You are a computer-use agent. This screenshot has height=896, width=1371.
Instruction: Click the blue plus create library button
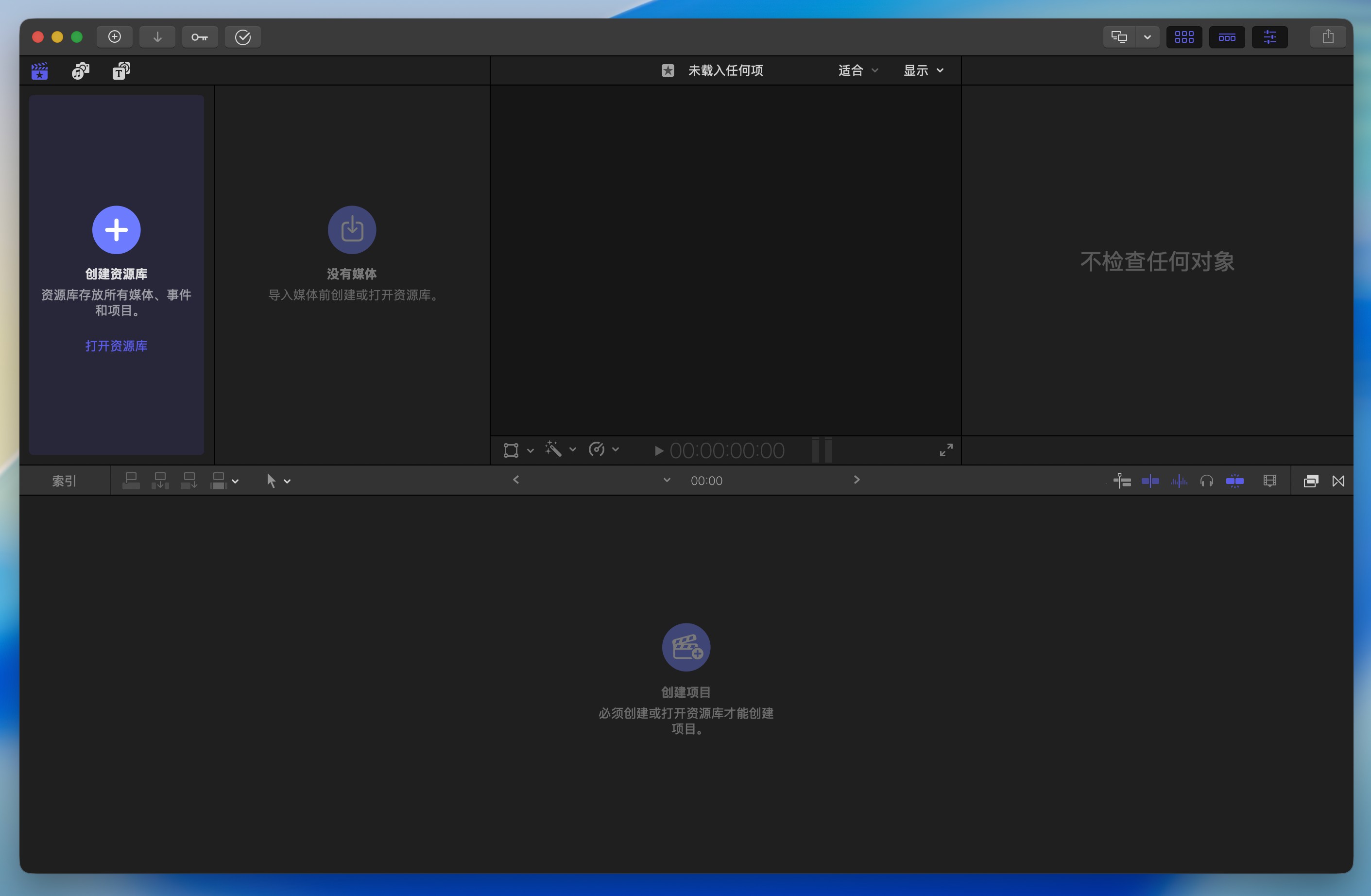coord(117,230)
